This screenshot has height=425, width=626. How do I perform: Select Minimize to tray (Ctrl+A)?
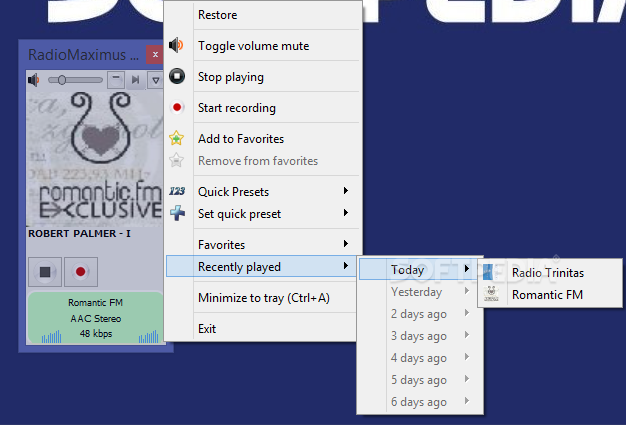click(x=262, y=298)
